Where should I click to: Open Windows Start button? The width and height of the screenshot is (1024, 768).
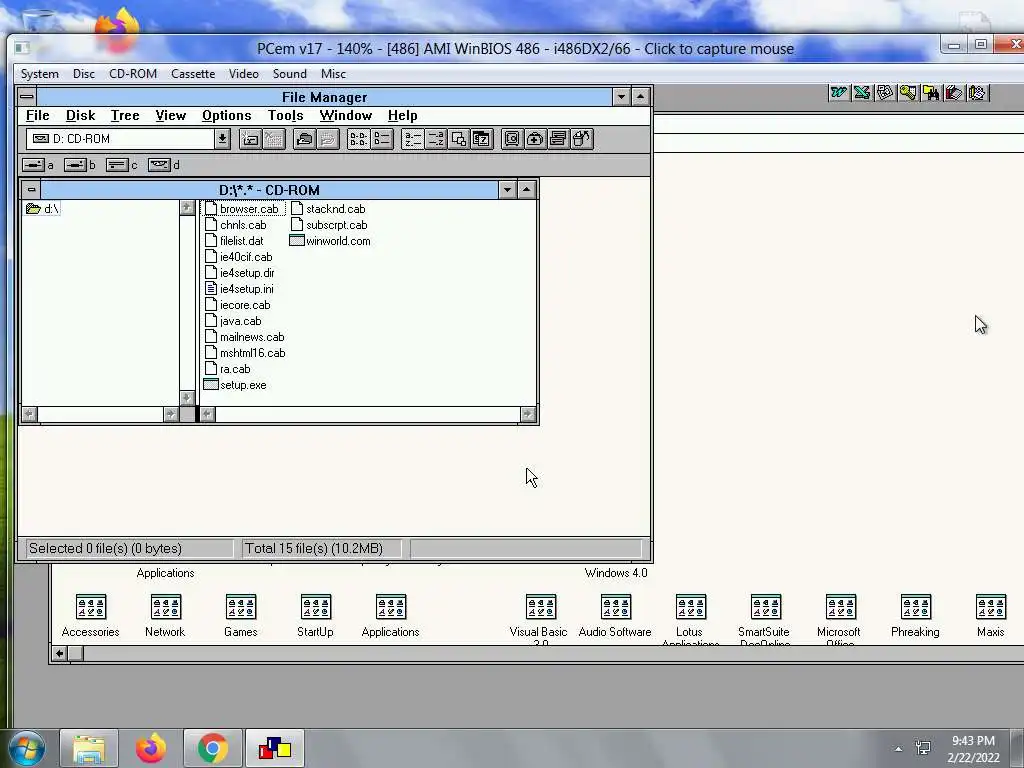(x=27, y=748)
